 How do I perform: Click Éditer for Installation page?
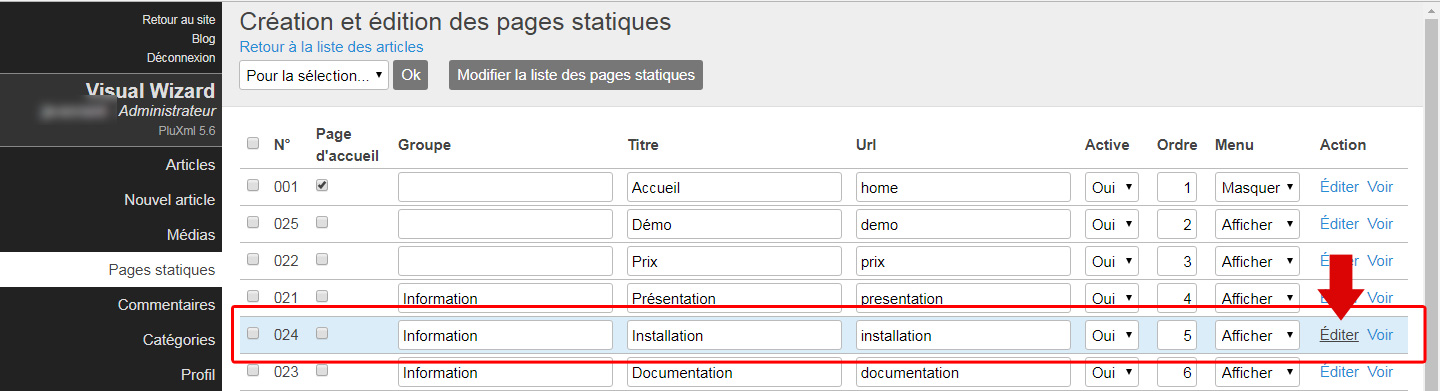click(x=1339, y=335)
